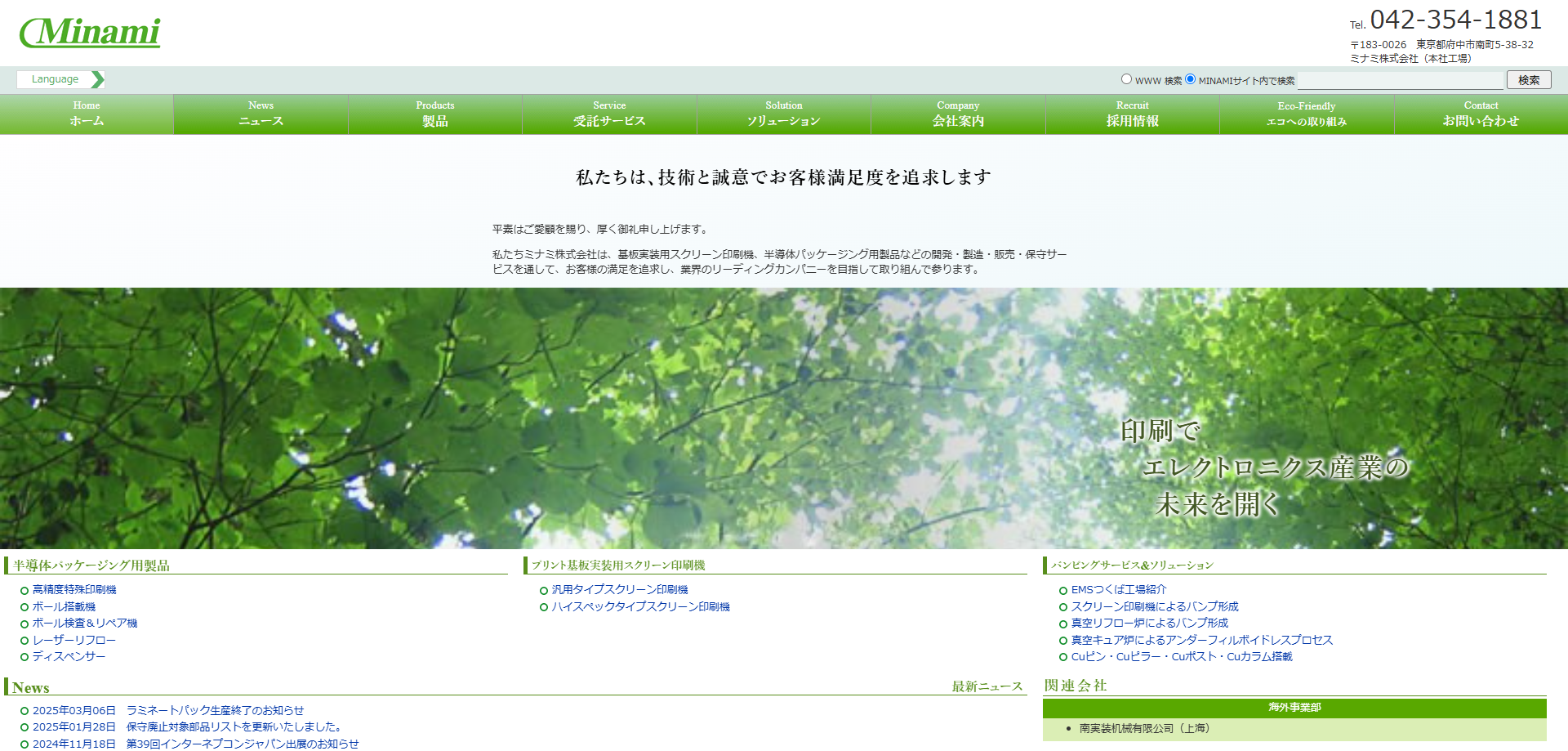1568x751 pixels.
Task: Open the EMSつくば工場紹介 link
Action: (x=1119, y=590)
